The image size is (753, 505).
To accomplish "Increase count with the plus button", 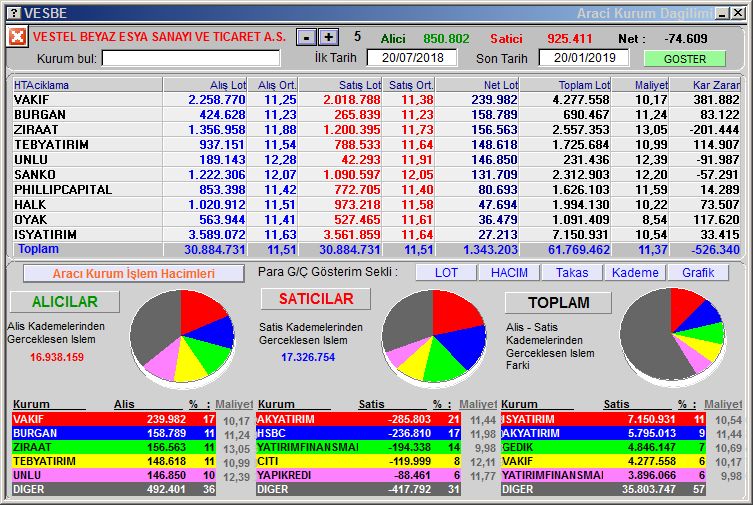I will [x=328, y=37].
